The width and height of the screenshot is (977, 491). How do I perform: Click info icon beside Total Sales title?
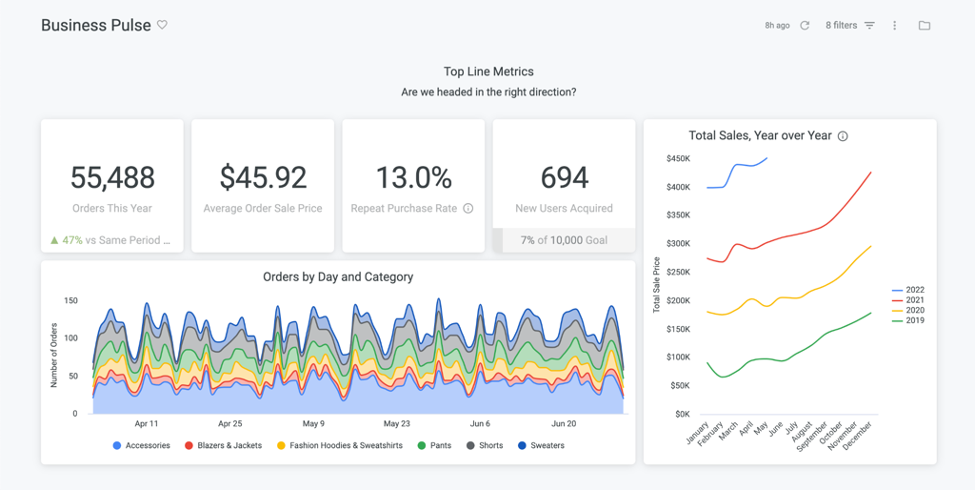pyautogui.click(x=843, y=136)
